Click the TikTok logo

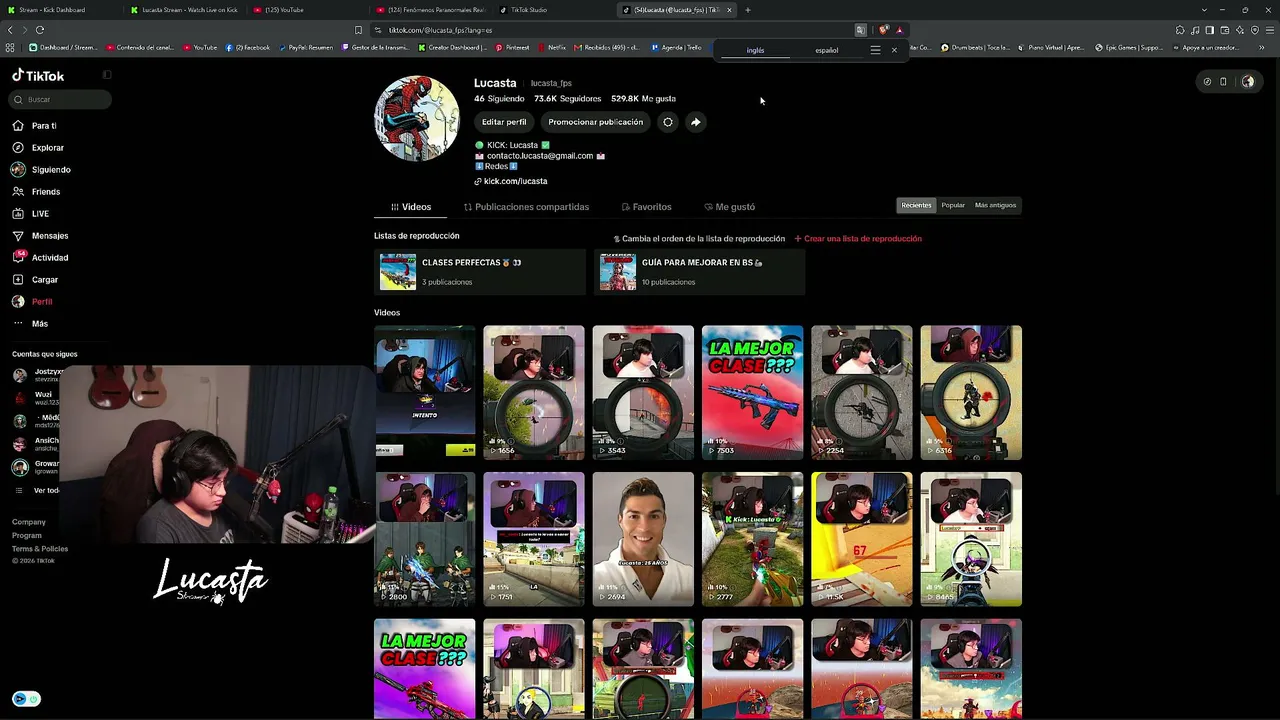38,76
